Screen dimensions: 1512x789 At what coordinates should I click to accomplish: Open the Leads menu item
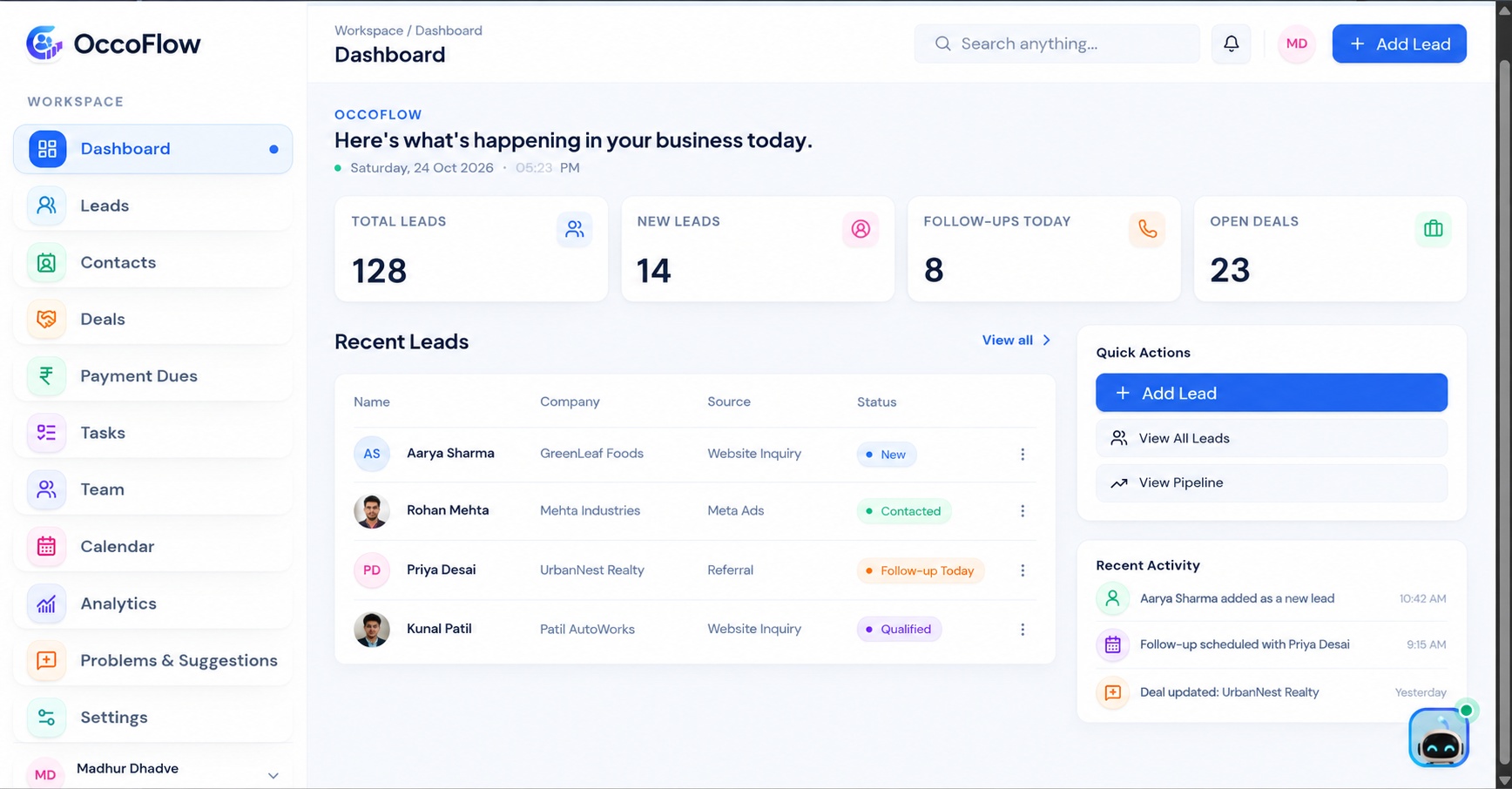tap(153, 206)
